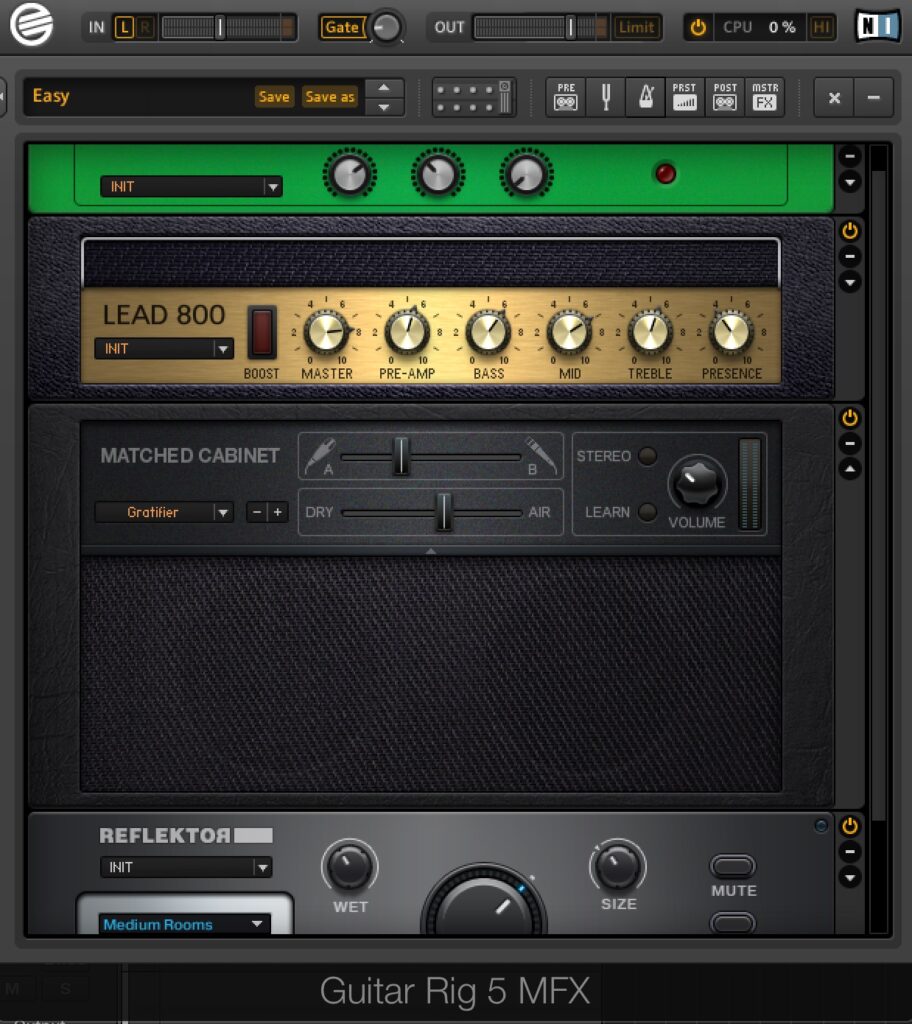Expand the green pedal module down arrow
Screen dimensions: 912x1024
850,182
